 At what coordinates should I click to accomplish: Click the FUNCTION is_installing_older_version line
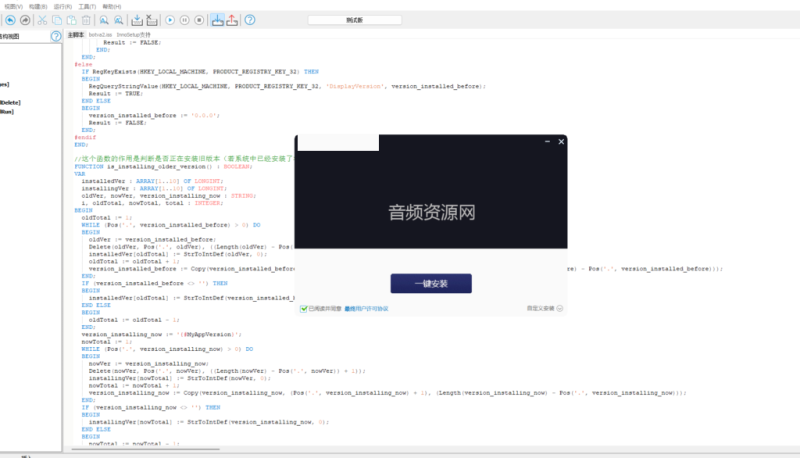click(163, 166)
